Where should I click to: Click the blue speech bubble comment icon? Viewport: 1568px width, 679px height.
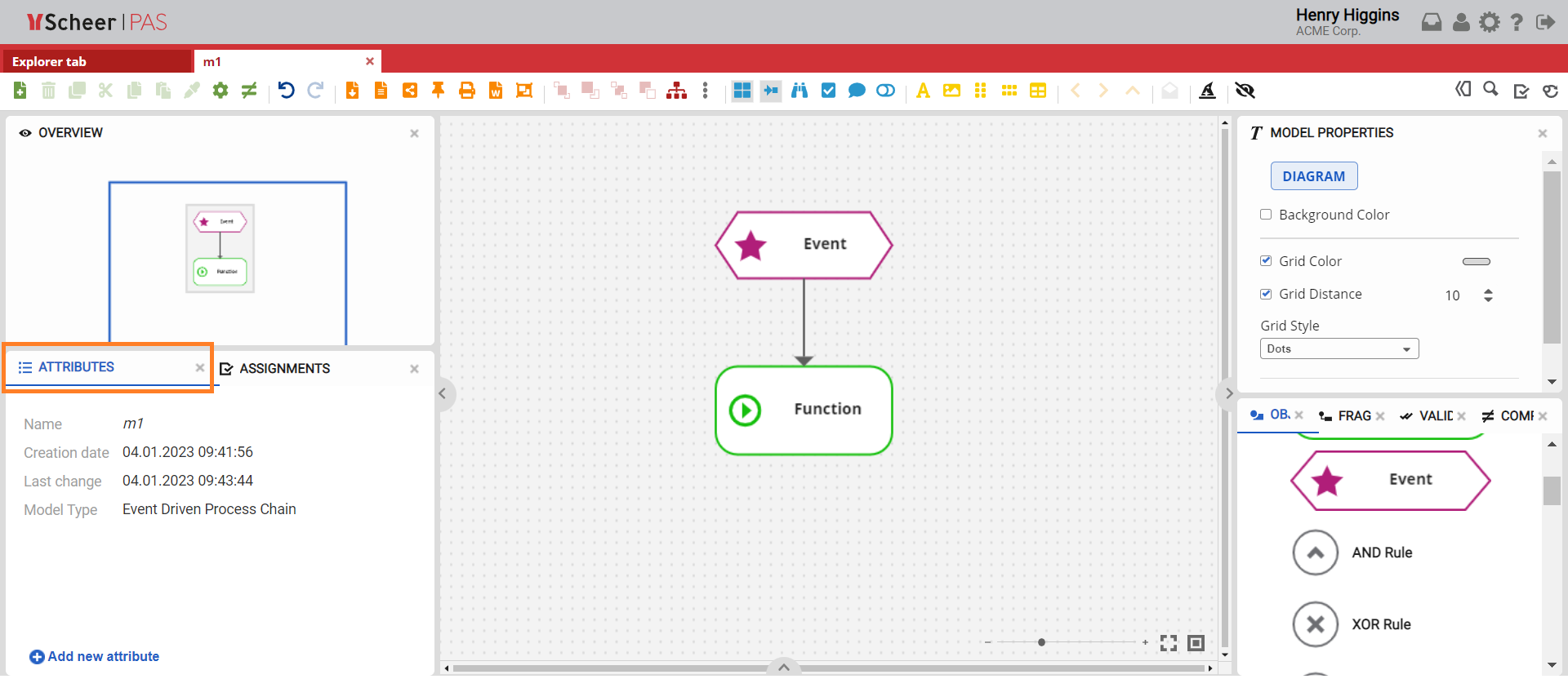856,91
